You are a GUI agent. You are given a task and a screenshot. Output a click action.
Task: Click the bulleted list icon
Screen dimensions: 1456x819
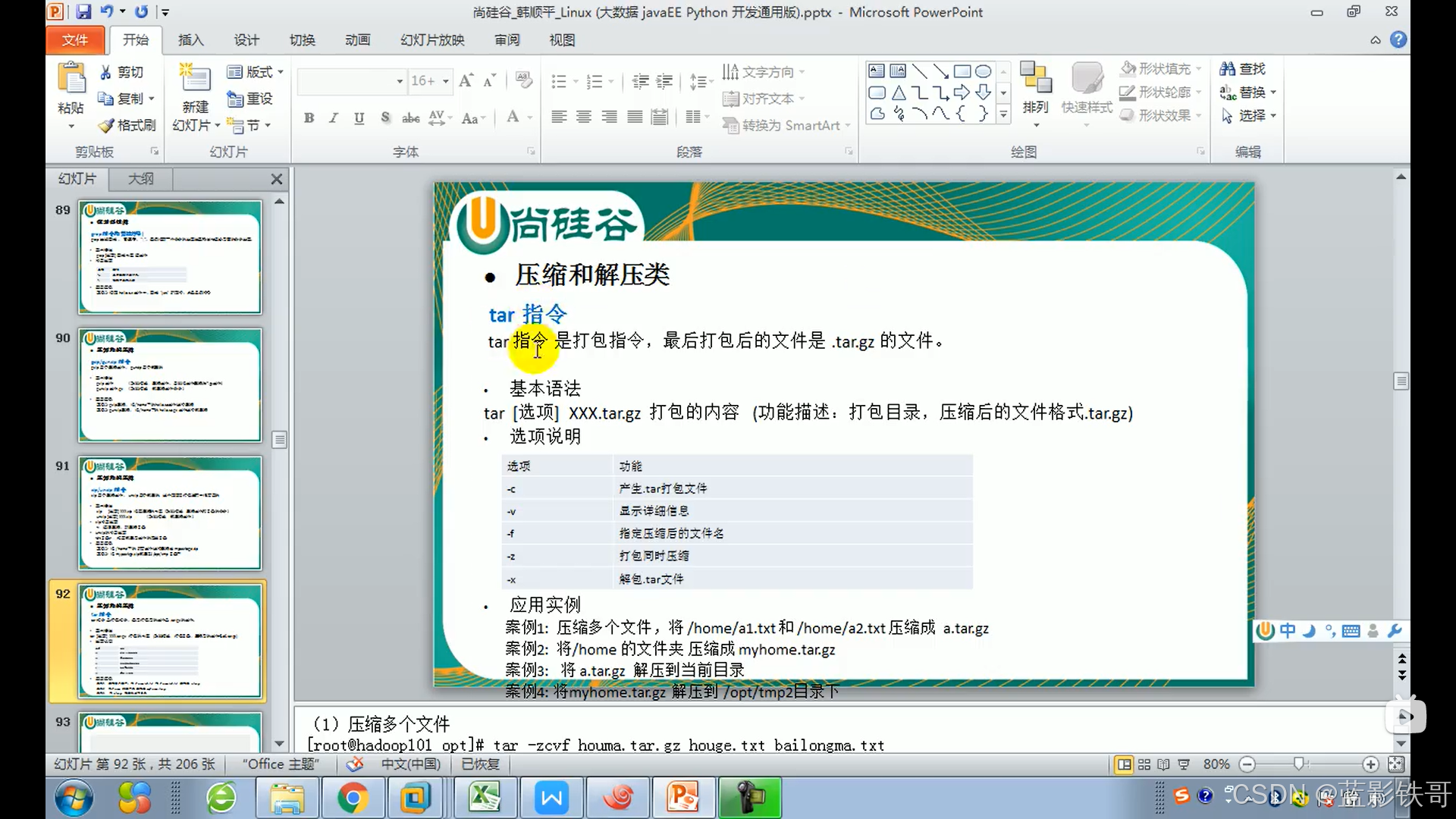[x=559, y=81]
